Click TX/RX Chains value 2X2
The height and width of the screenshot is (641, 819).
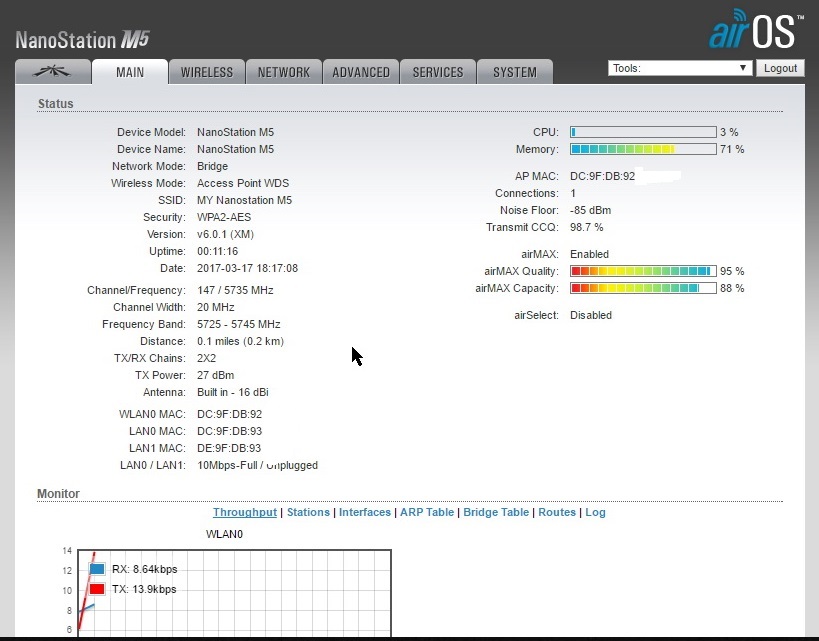[x=206, y=358]
